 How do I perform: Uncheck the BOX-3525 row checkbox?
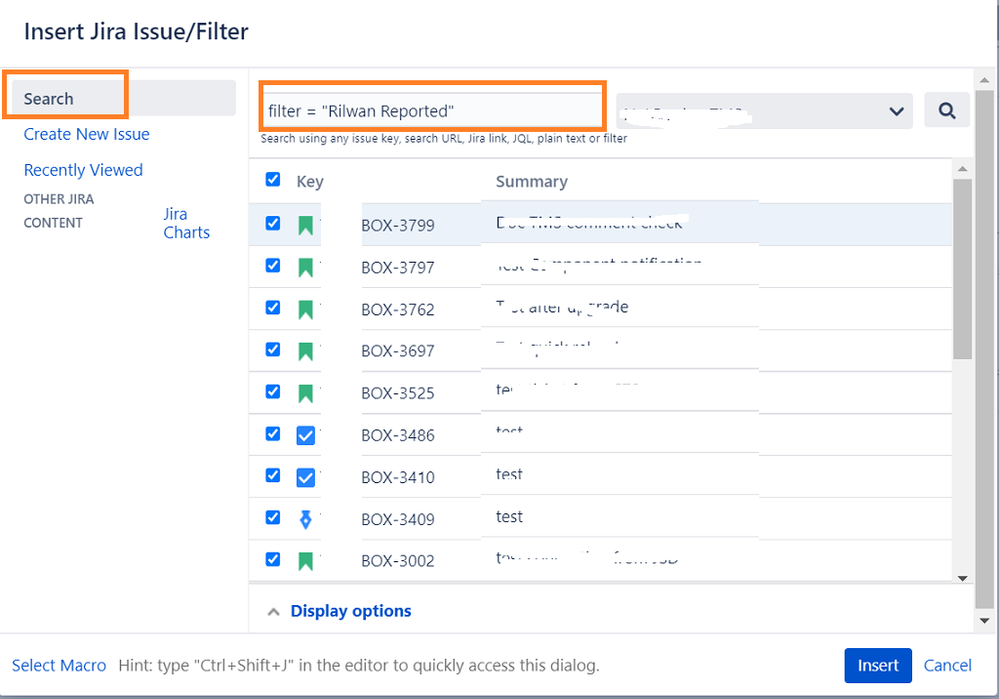tap(273, 391)
